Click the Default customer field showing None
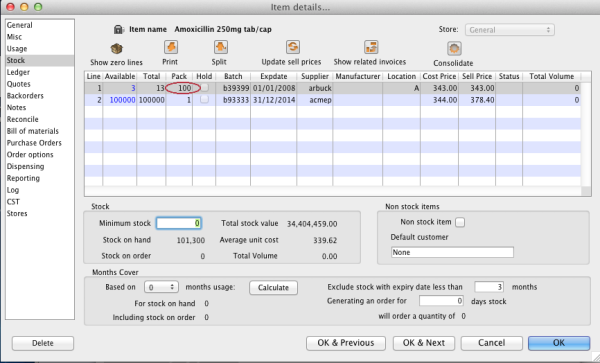 [x=452, y=252]
